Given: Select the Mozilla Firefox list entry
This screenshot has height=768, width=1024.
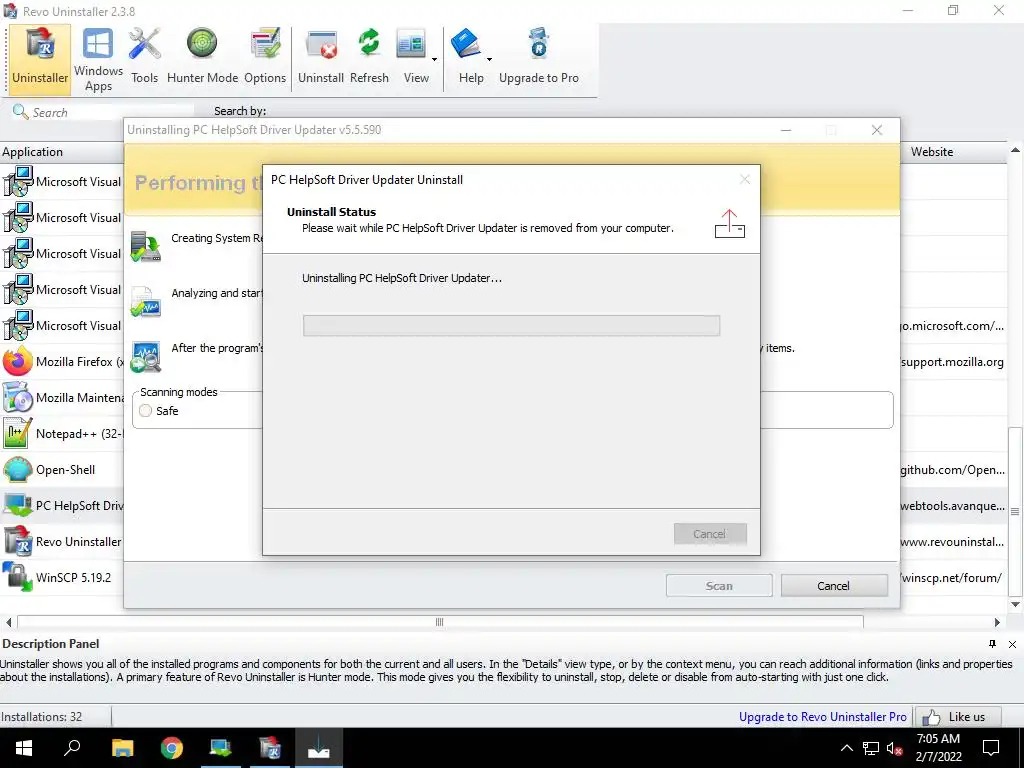Looking at the screenshot, I should [62, 362].
